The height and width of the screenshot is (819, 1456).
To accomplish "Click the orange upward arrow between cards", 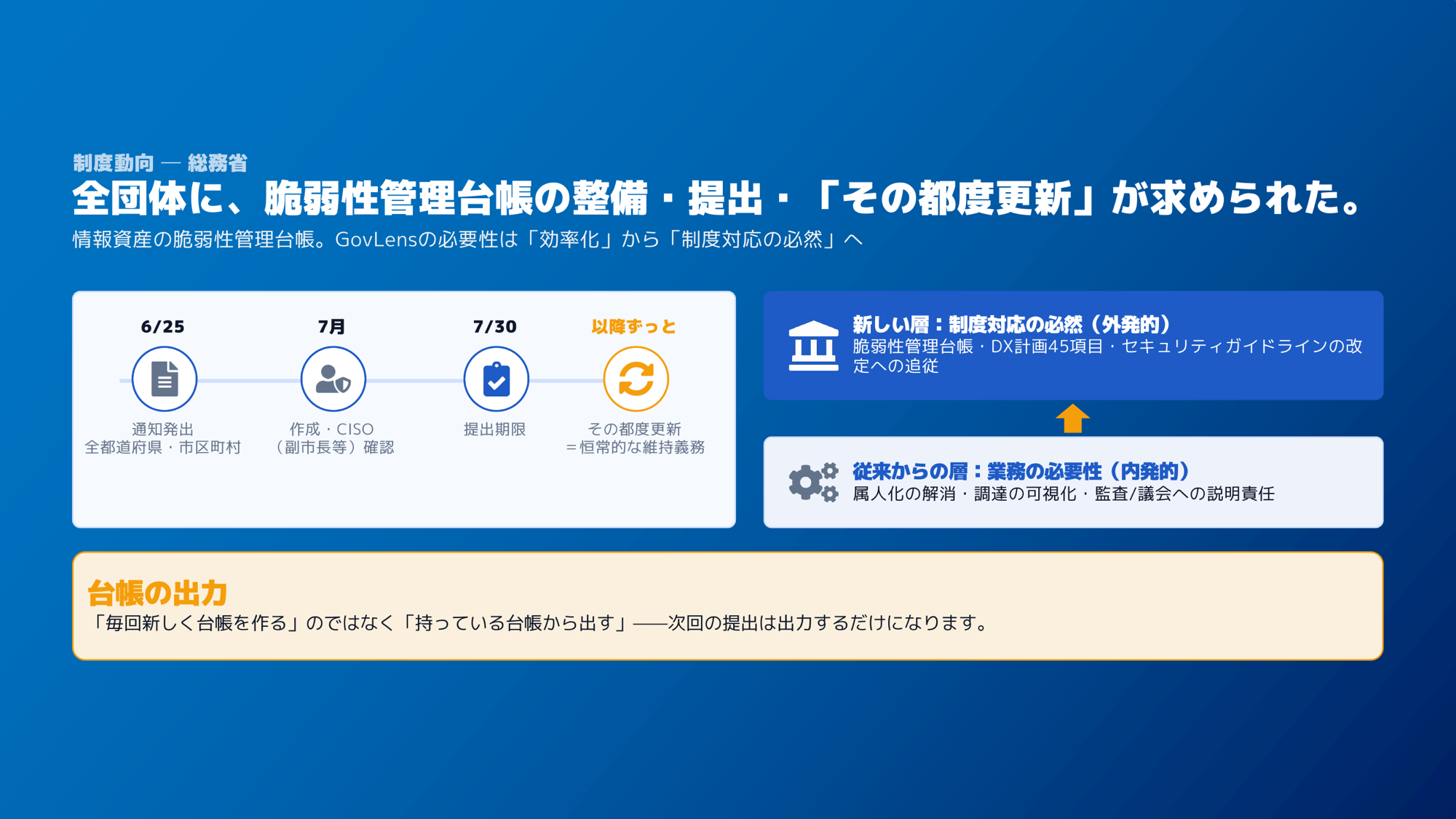I will 1072,419.
